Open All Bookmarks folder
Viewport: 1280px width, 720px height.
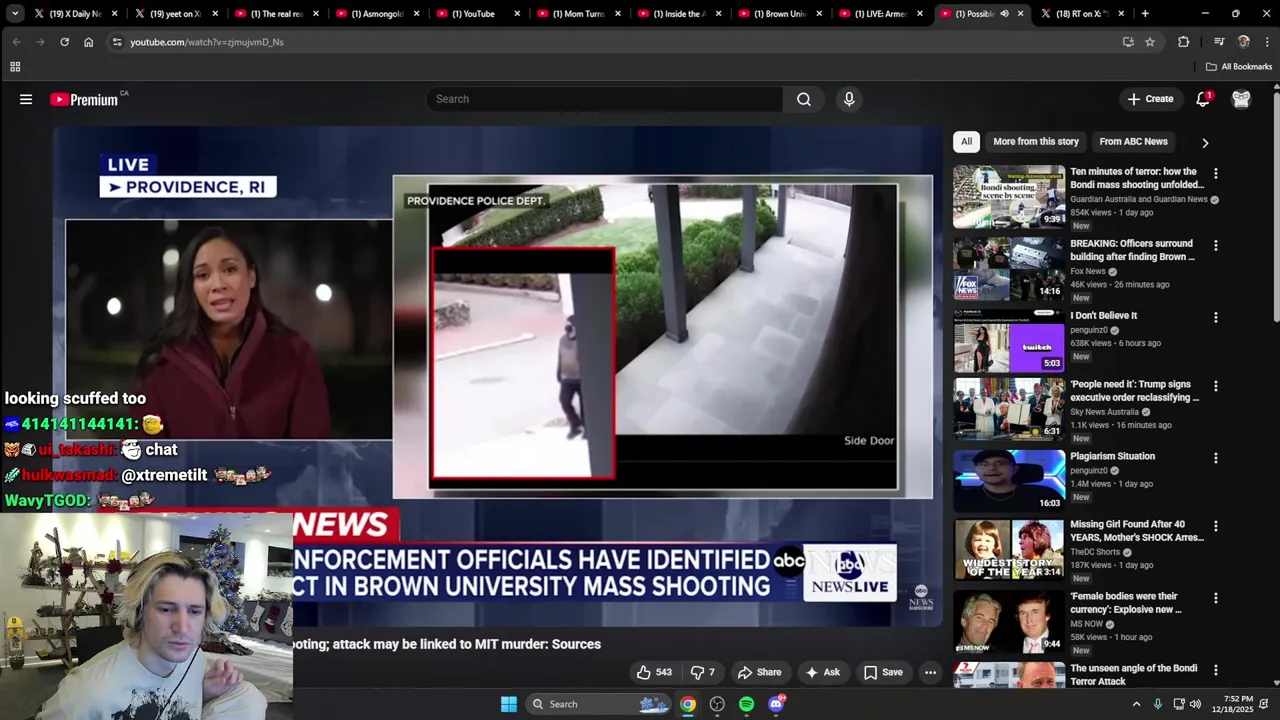1239,67
